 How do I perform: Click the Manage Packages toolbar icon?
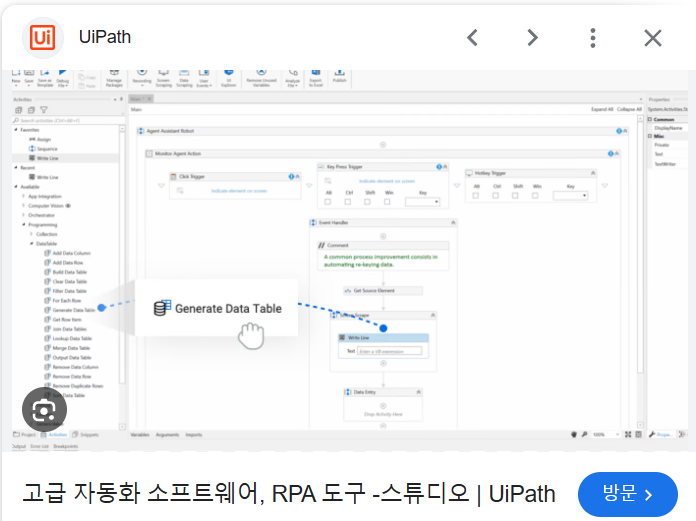(114, 79)
